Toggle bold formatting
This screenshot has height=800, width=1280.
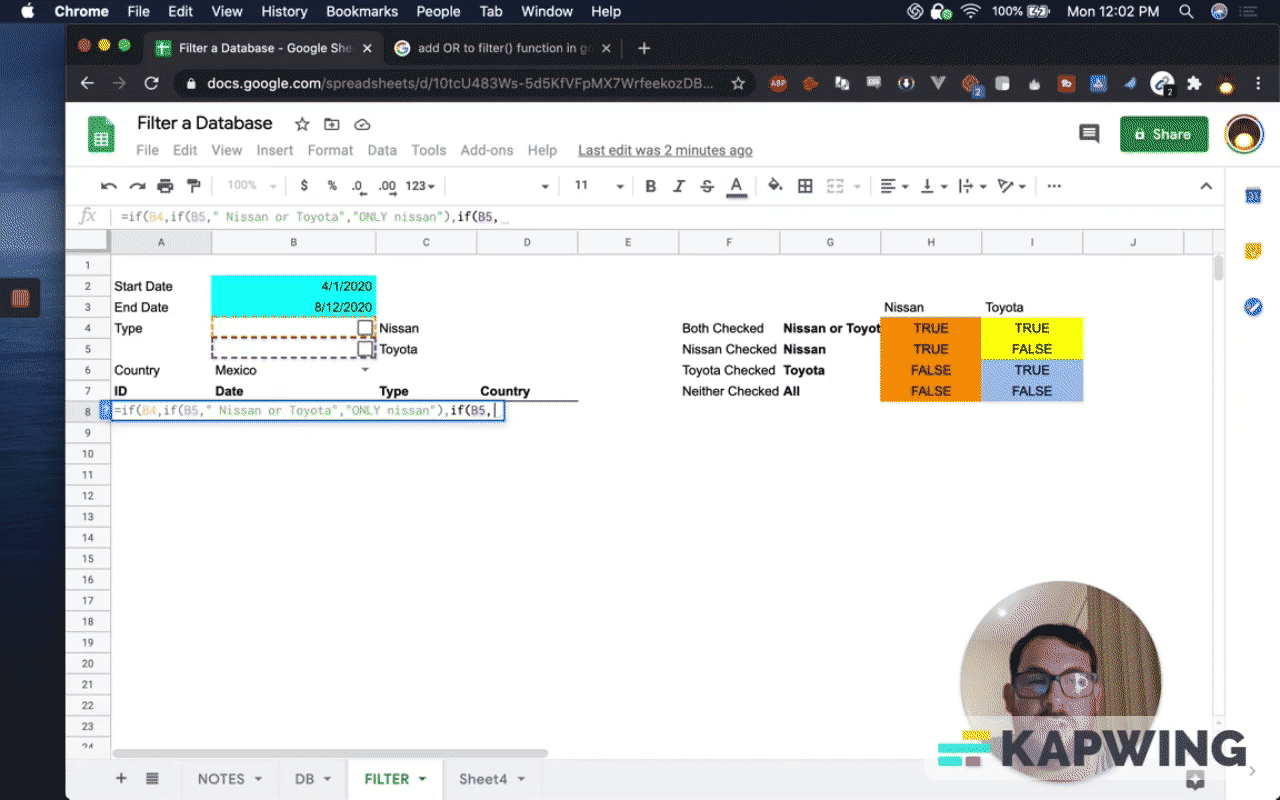[651, 186]
